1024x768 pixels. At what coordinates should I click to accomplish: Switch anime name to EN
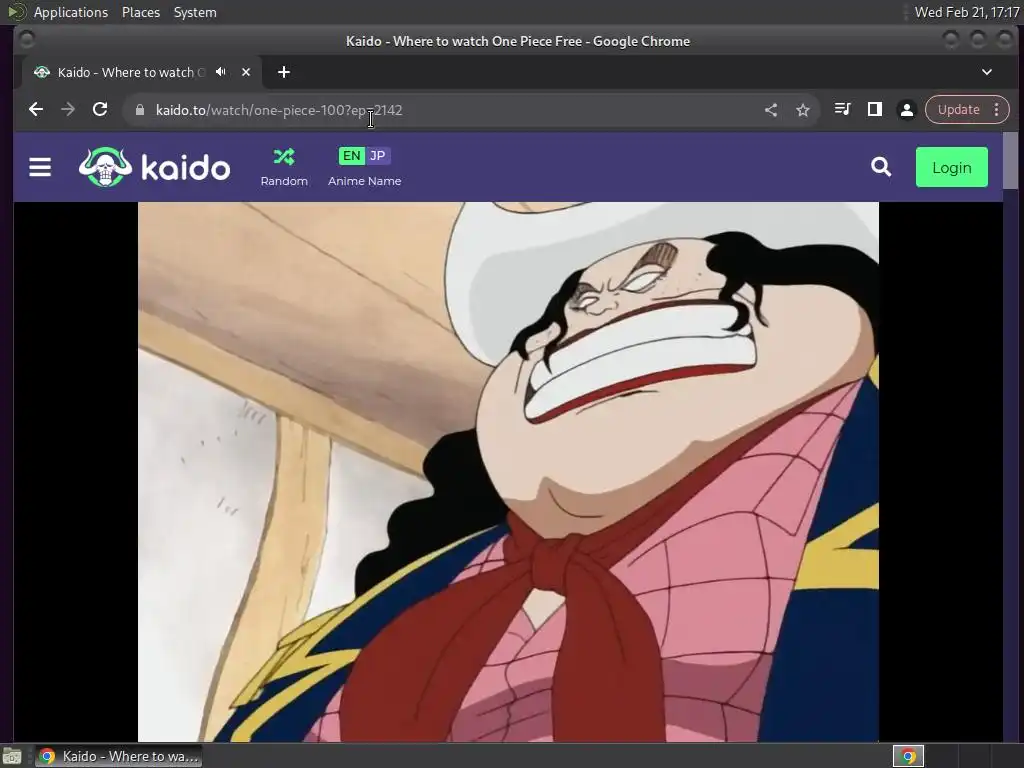coord(351,155)
